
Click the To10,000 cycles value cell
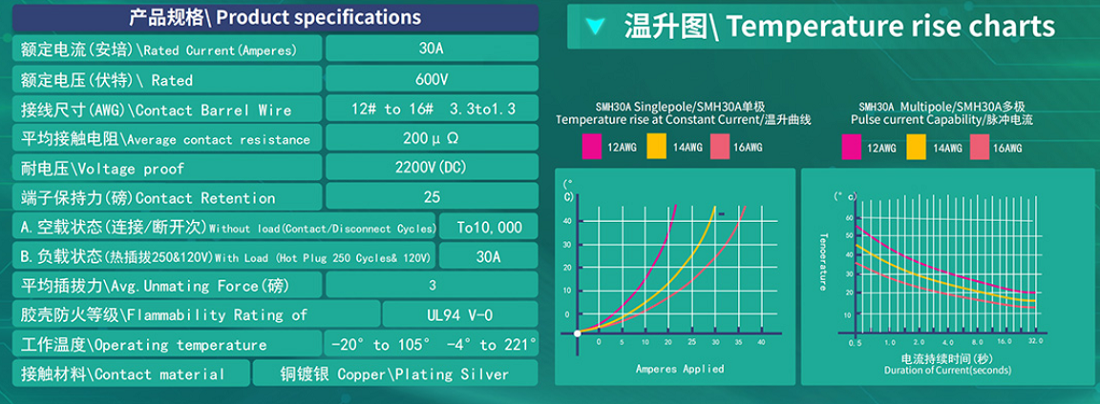[x=489, y=227]
